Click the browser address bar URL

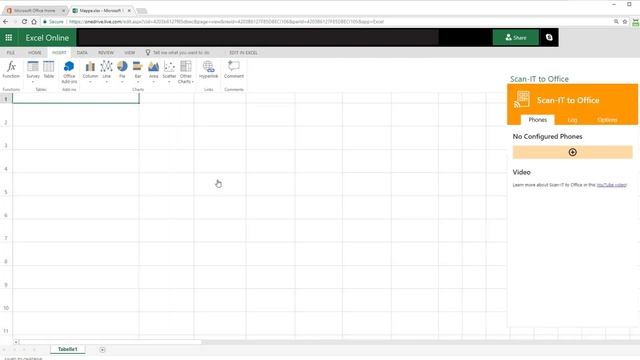[x=227, y=21]
